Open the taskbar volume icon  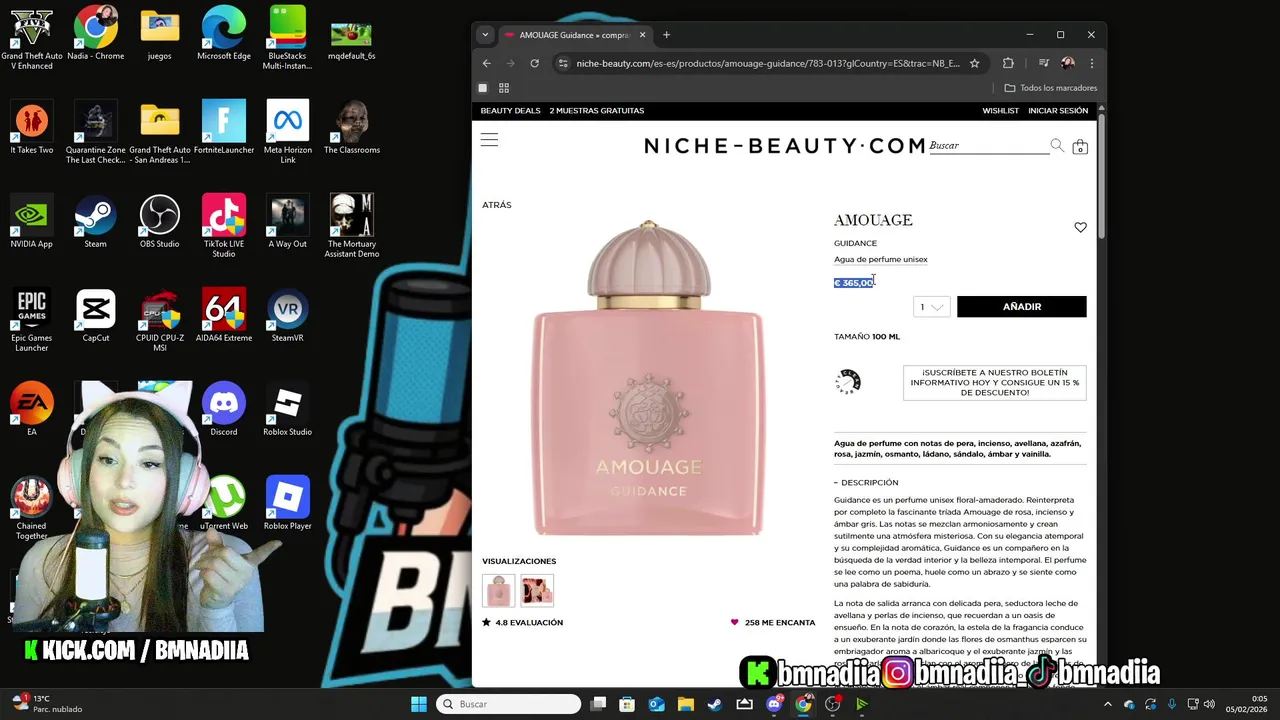click(x=1209, y=704)
